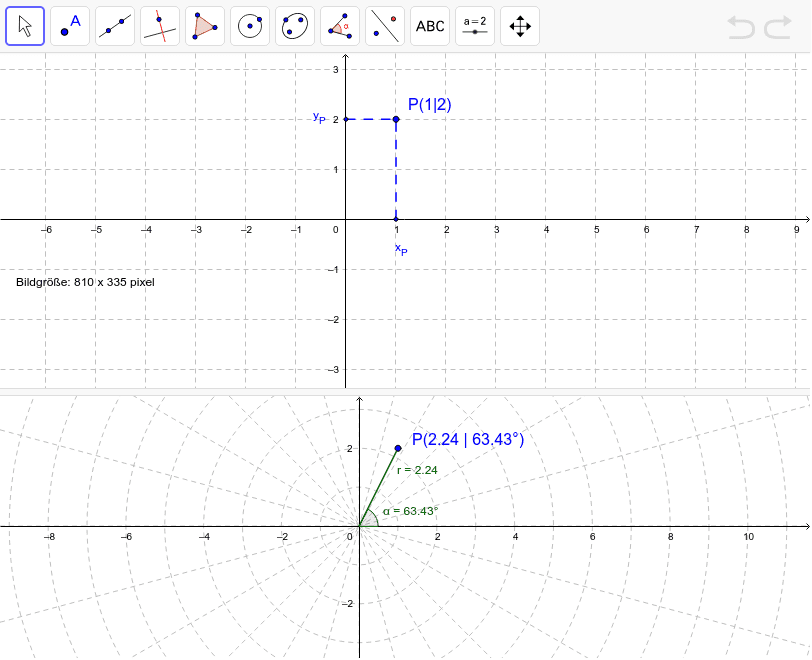This screenshot has width=812, height=660.
Task: Click the vertical dashed blue segment
Action: click(x=396, y=169)
